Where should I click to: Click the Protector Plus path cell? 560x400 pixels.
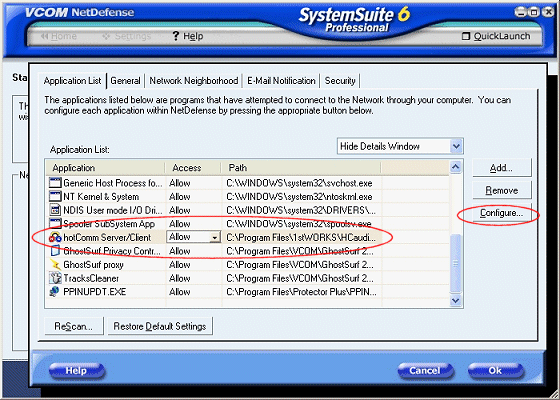coord(301,292)
